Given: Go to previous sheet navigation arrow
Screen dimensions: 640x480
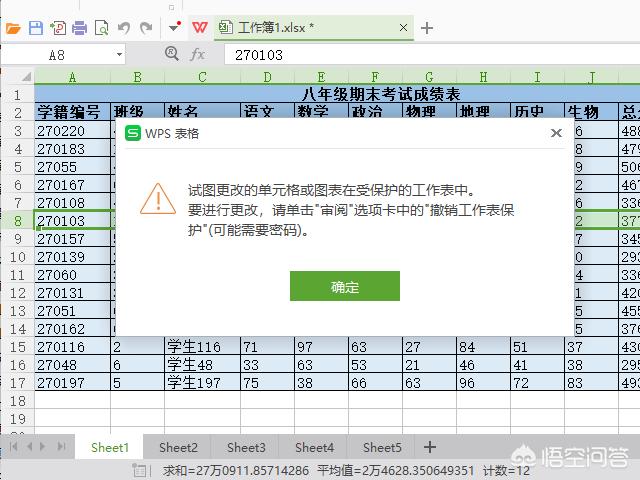Looking at the screenshot, I should [29, 447].
